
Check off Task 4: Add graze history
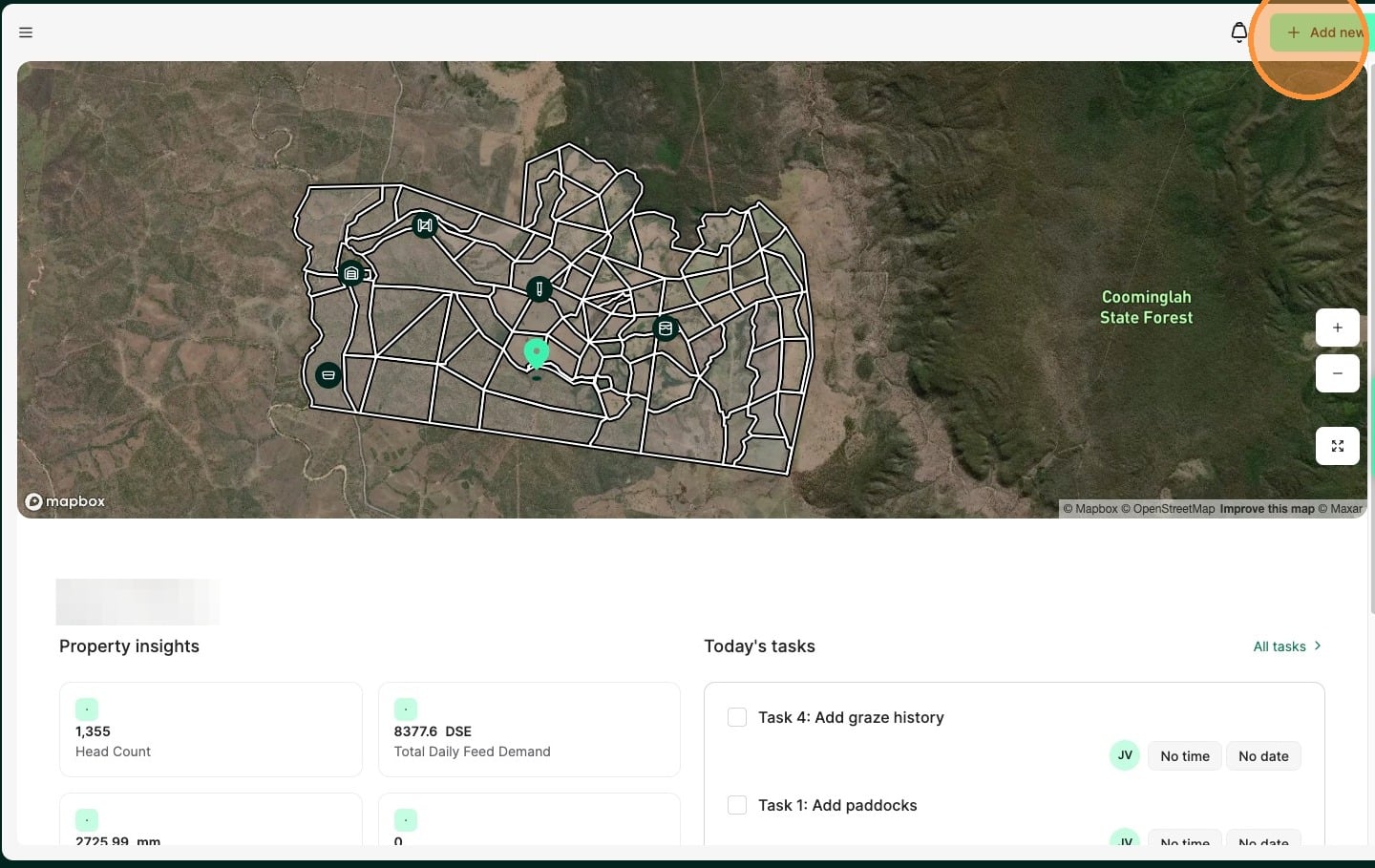coord(737,717)
